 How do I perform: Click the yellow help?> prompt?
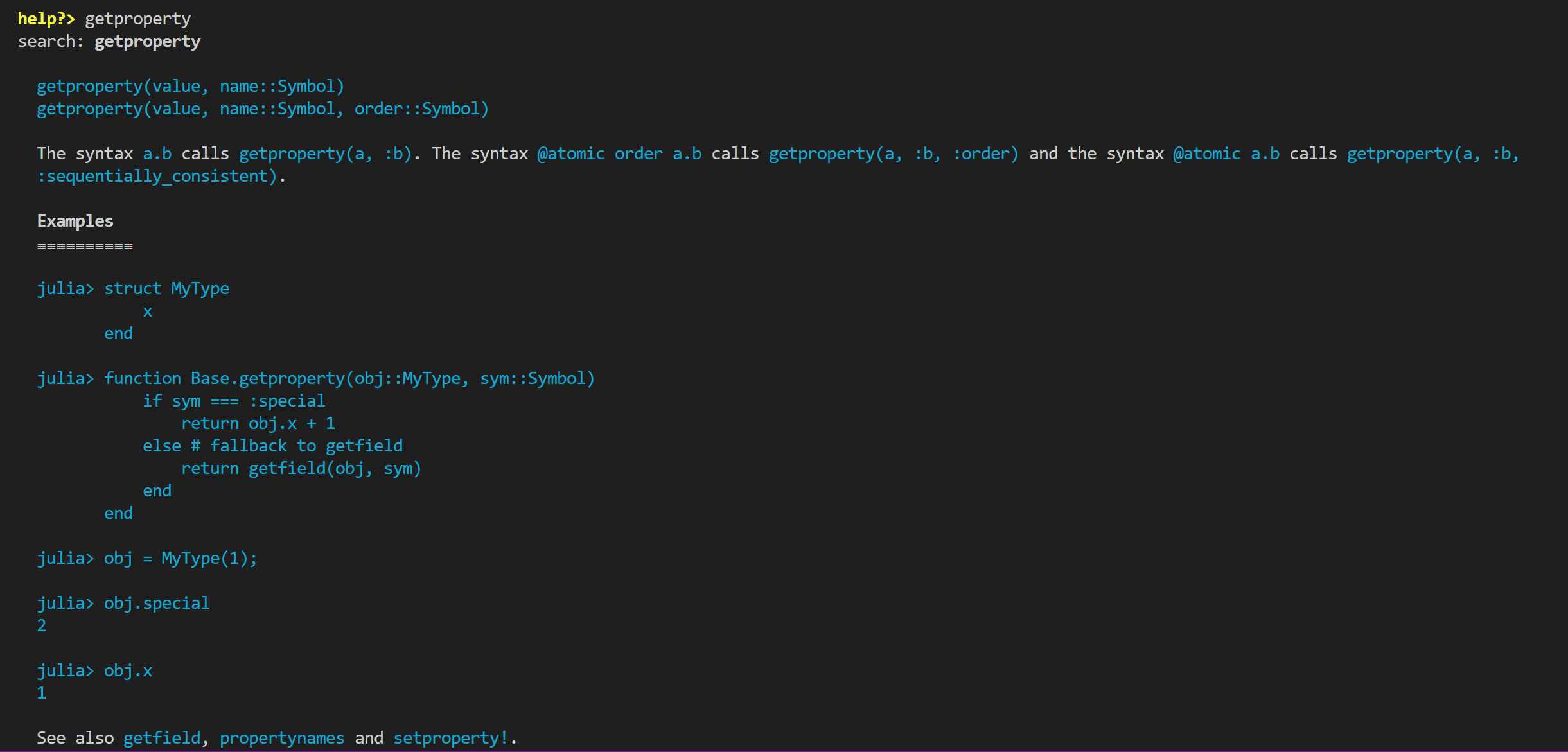pos(46,19)
